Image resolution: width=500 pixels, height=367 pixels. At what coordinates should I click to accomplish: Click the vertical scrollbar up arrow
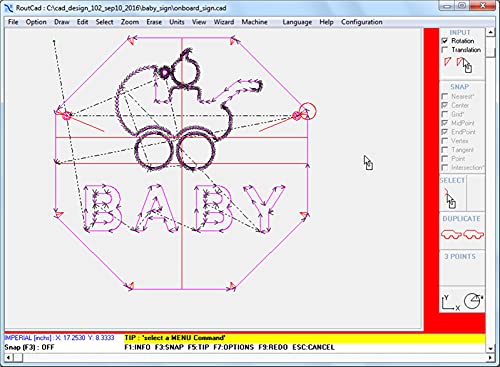[490, 32]
